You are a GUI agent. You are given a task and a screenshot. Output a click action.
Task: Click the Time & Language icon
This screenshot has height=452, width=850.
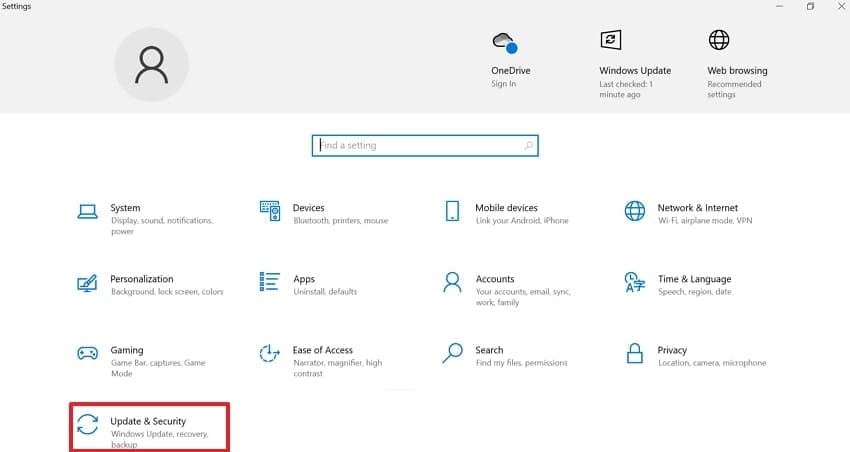[634, 282]
